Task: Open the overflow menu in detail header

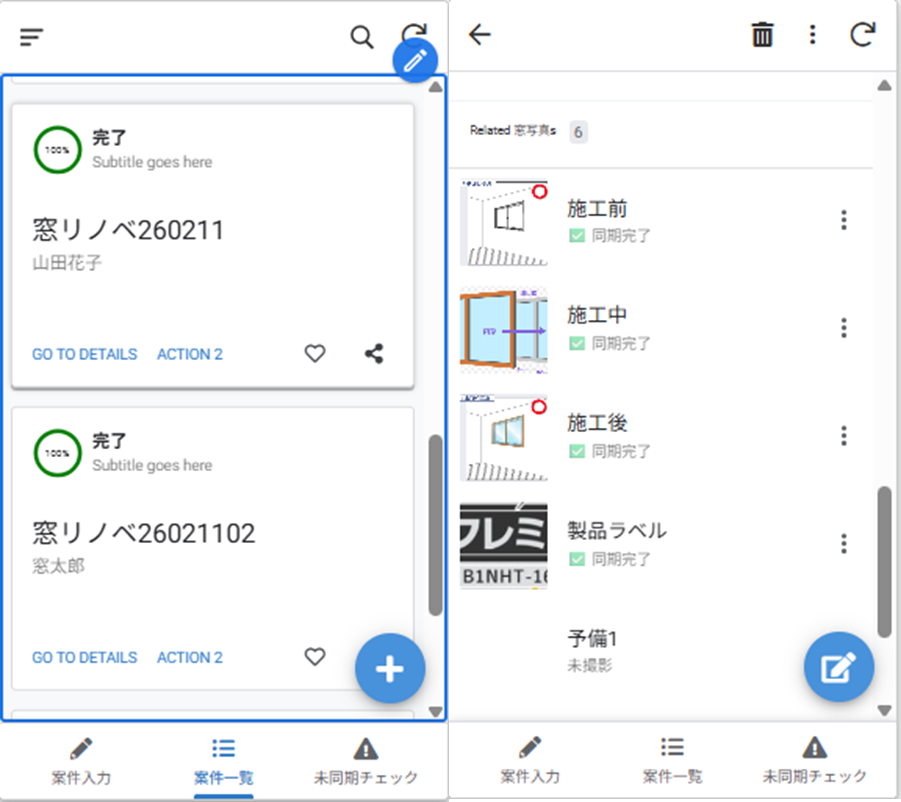Action: pos(812,35)
